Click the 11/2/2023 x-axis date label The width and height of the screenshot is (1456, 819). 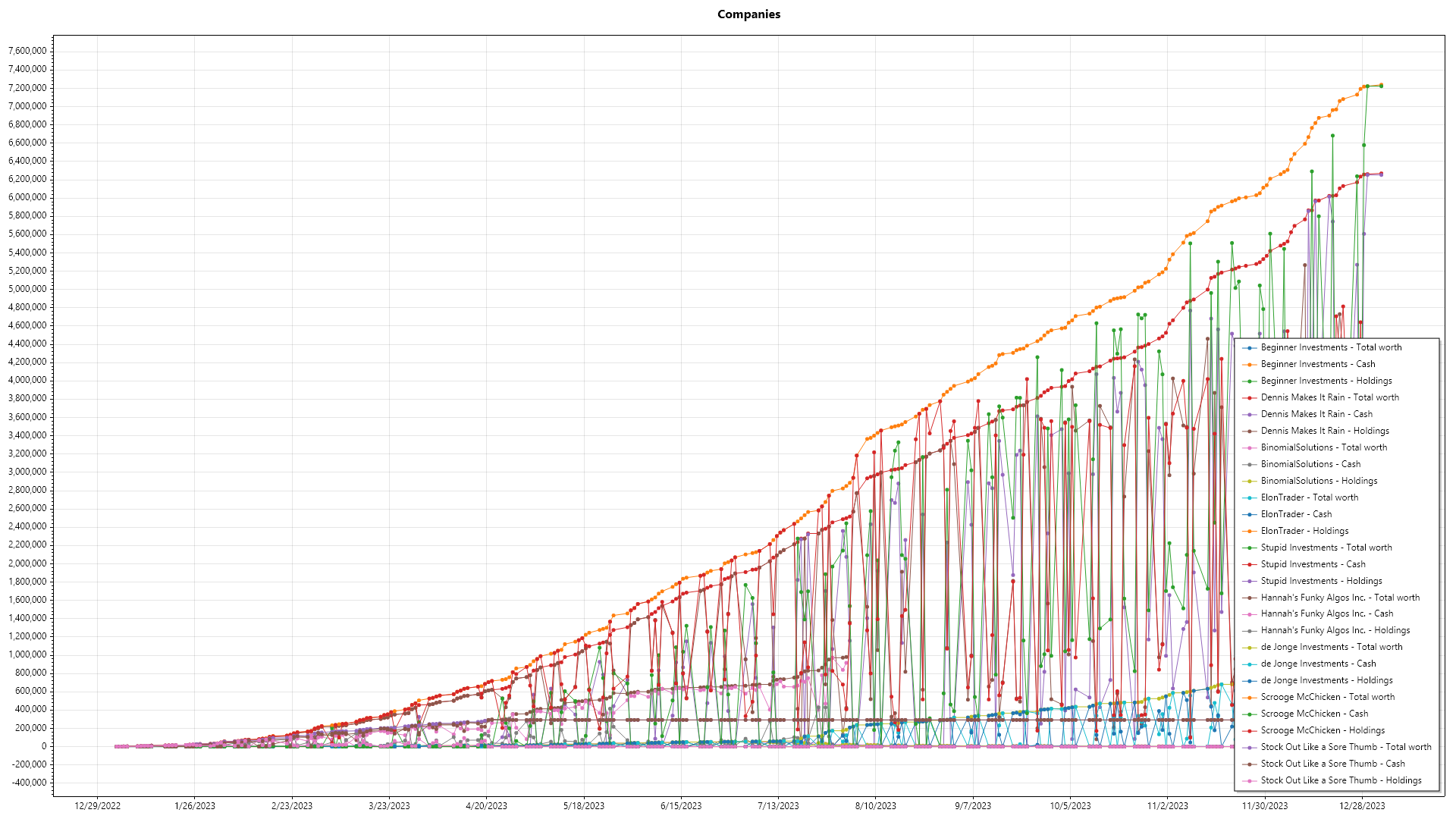(x=1167, y=806)
